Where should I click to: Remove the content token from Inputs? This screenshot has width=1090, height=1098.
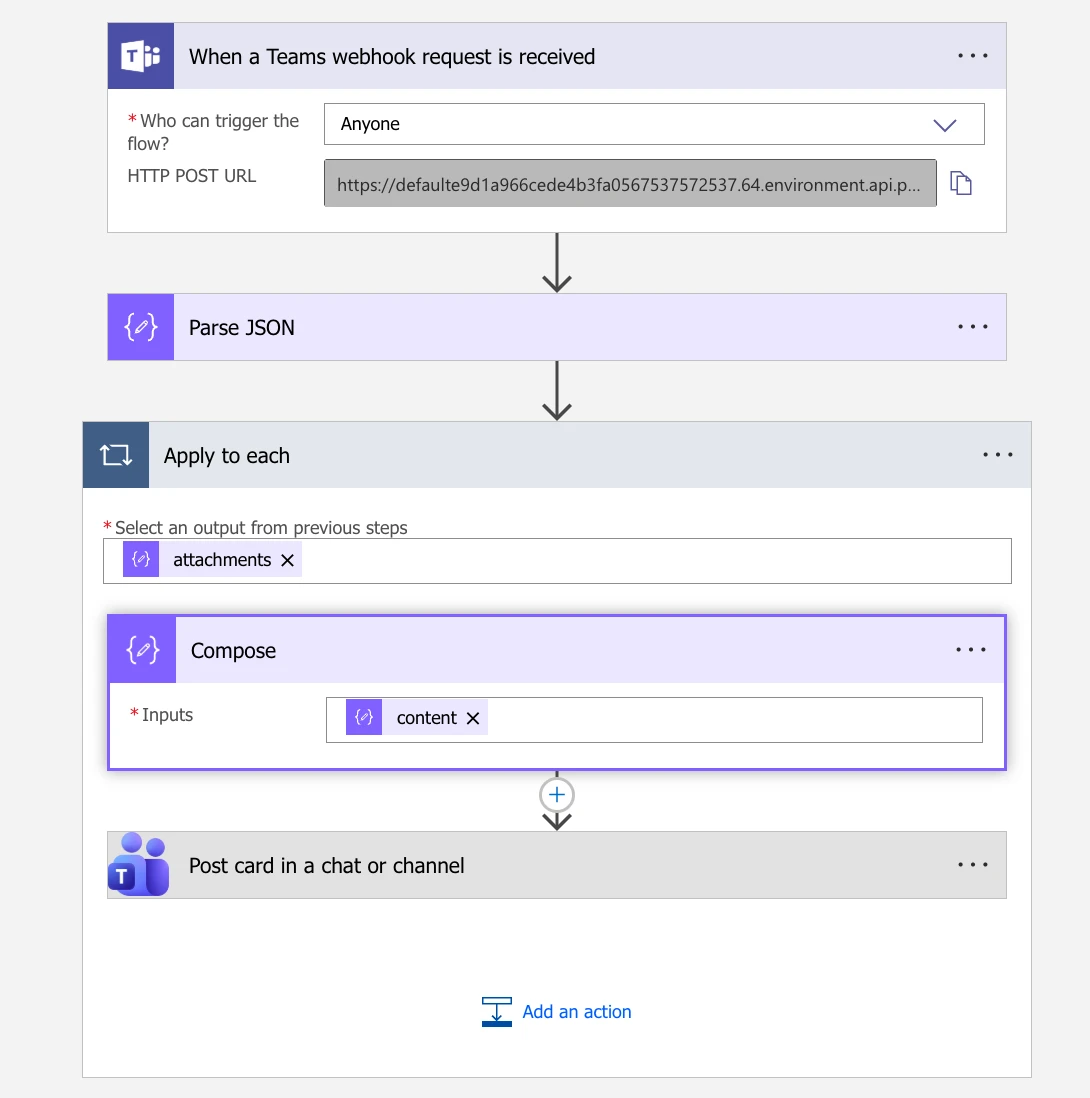pyautogui.click(x=473, y=718)
